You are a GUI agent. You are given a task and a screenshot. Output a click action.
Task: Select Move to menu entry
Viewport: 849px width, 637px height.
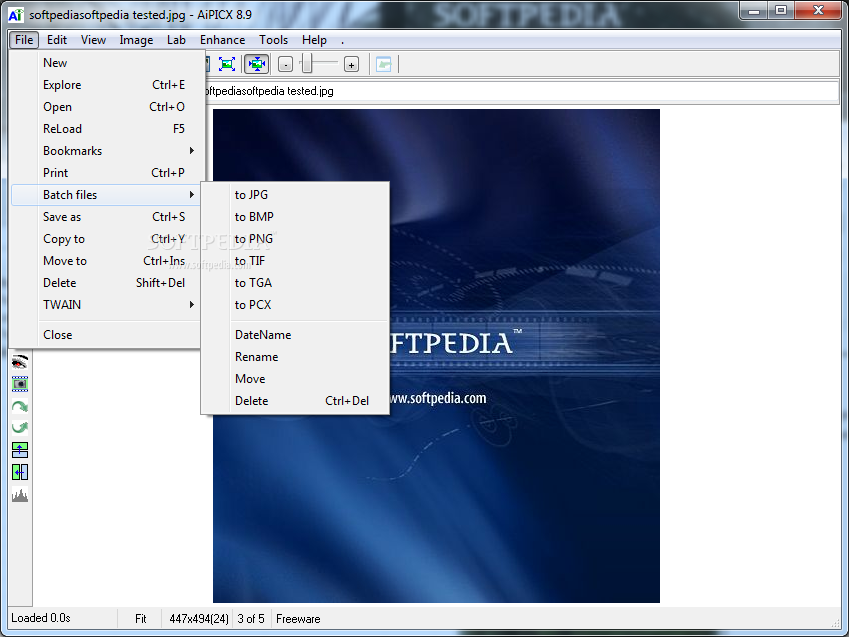tap(106, 261)
